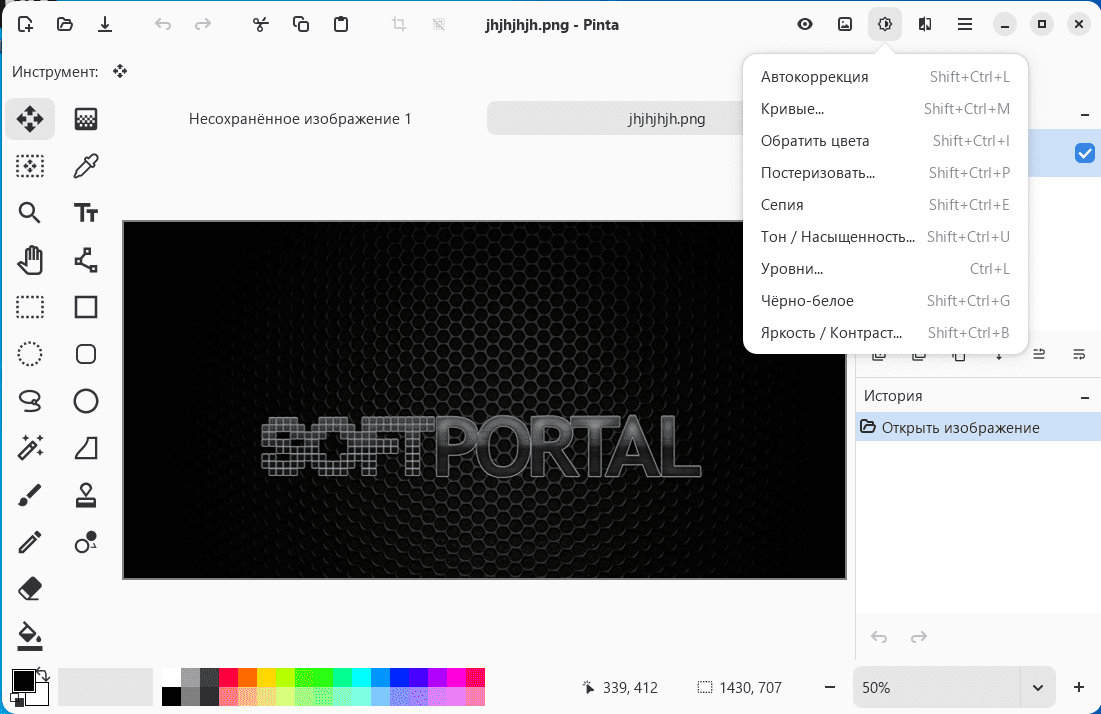
Task: Select the Ellipse shape tool
Action: click(x=86, y=402)
